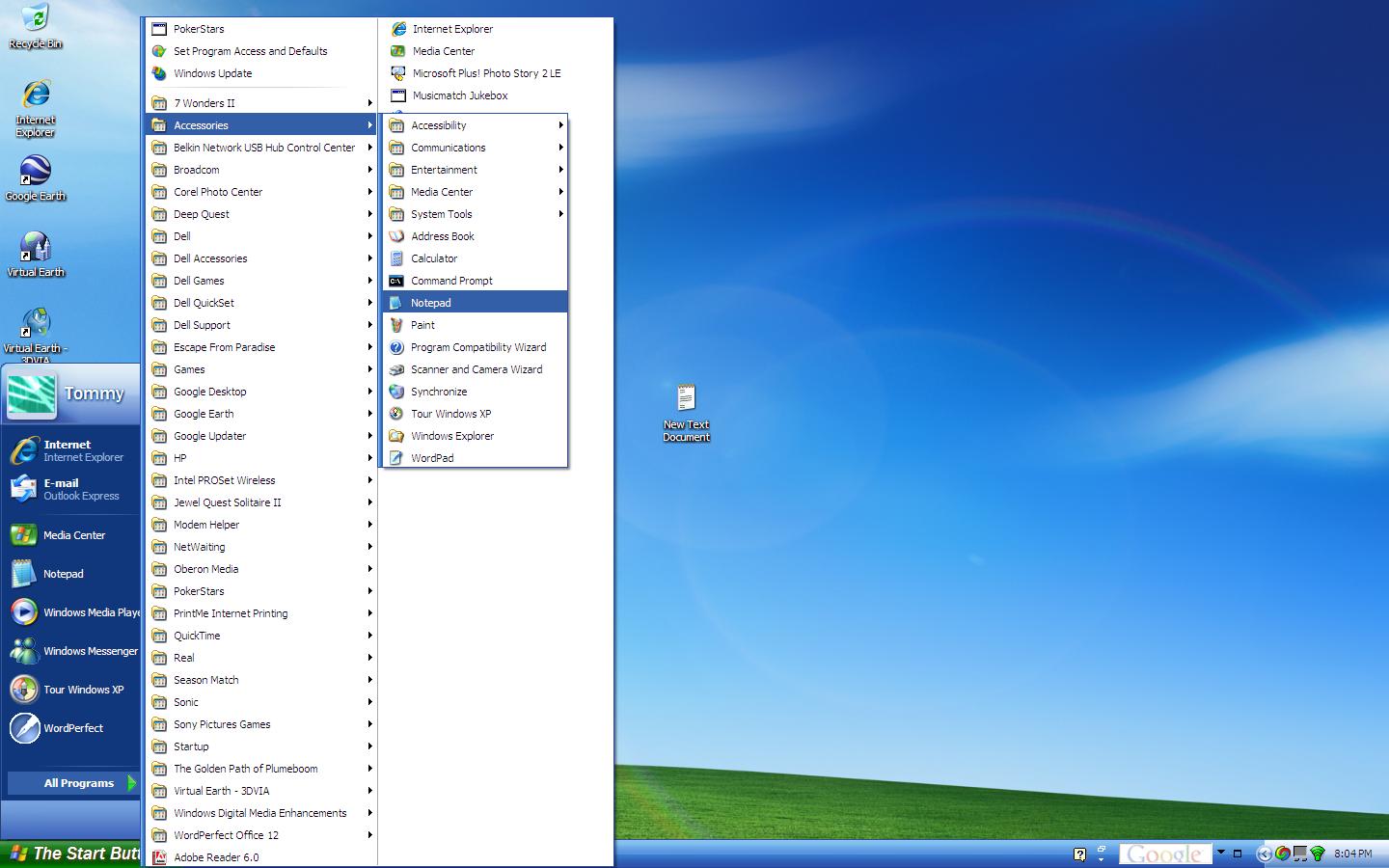Open Windows Media Player from pinned list
This screenshot has height=868, width=1389.
tap(72, 612)
